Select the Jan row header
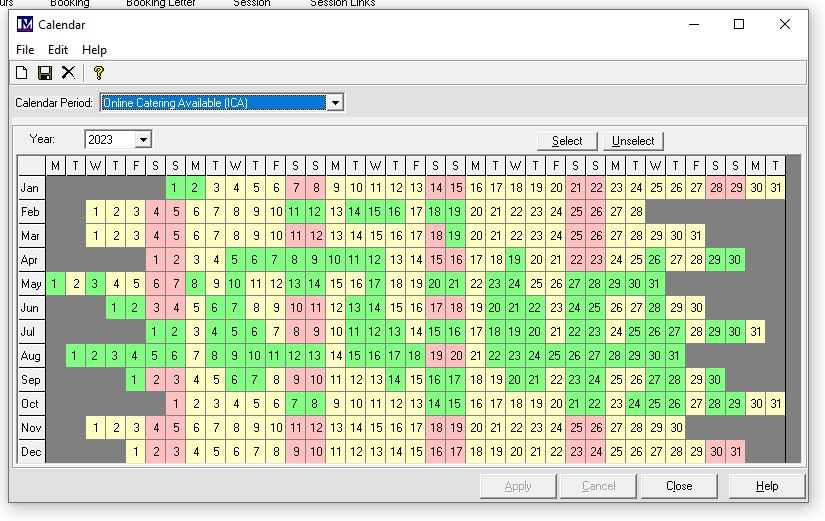Viewport: 825px width, 521px height. click(32, 188)
